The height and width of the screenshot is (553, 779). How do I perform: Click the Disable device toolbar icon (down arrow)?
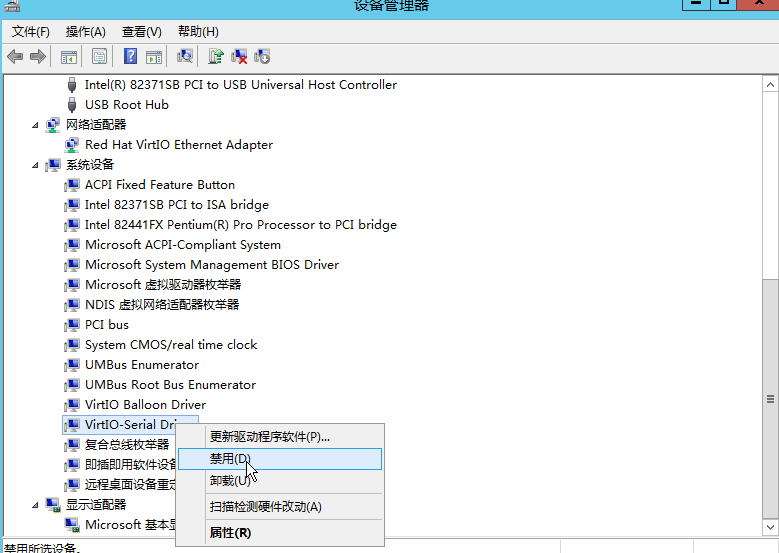[x=262, y=57]
